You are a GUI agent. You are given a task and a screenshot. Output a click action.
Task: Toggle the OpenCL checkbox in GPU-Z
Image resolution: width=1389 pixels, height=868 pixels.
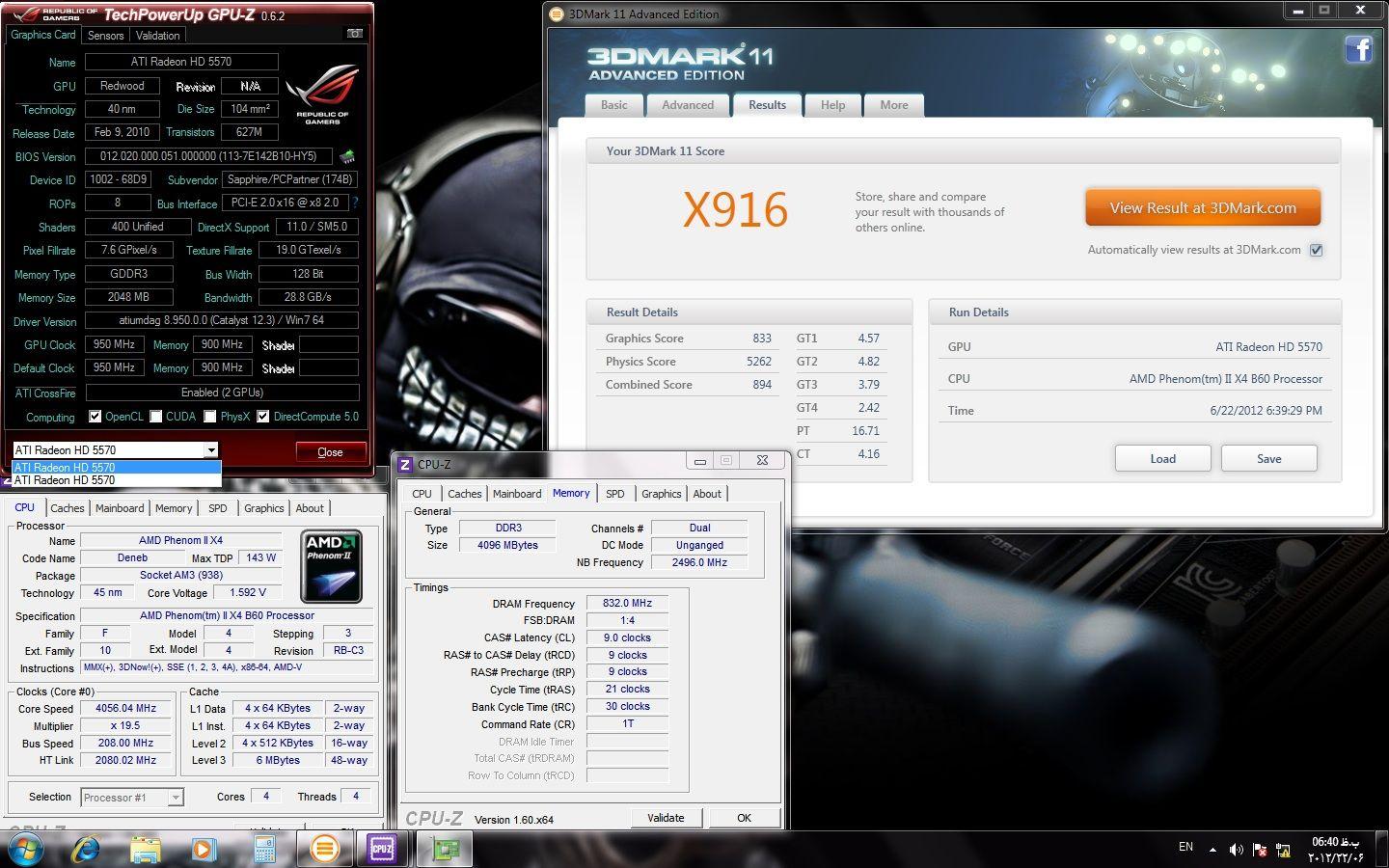[x=95, y=417]
